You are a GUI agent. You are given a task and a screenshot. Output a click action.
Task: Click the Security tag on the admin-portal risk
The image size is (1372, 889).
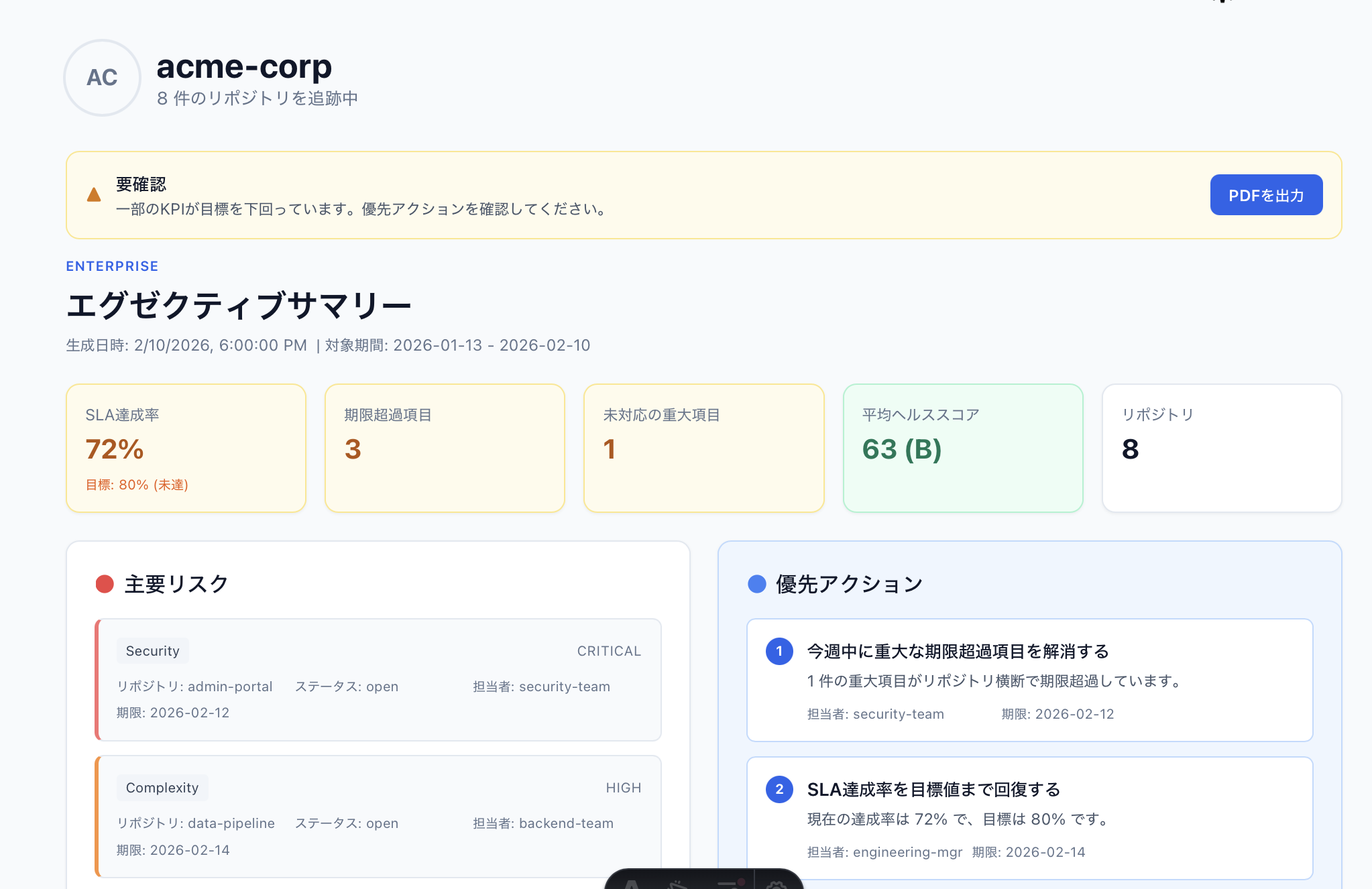point(153,650)
